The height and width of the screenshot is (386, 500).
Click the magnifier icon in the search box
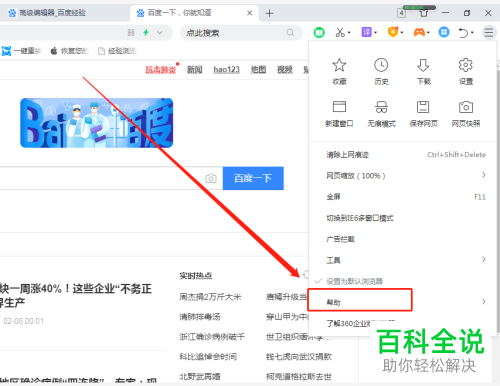[x=290, y=33]
